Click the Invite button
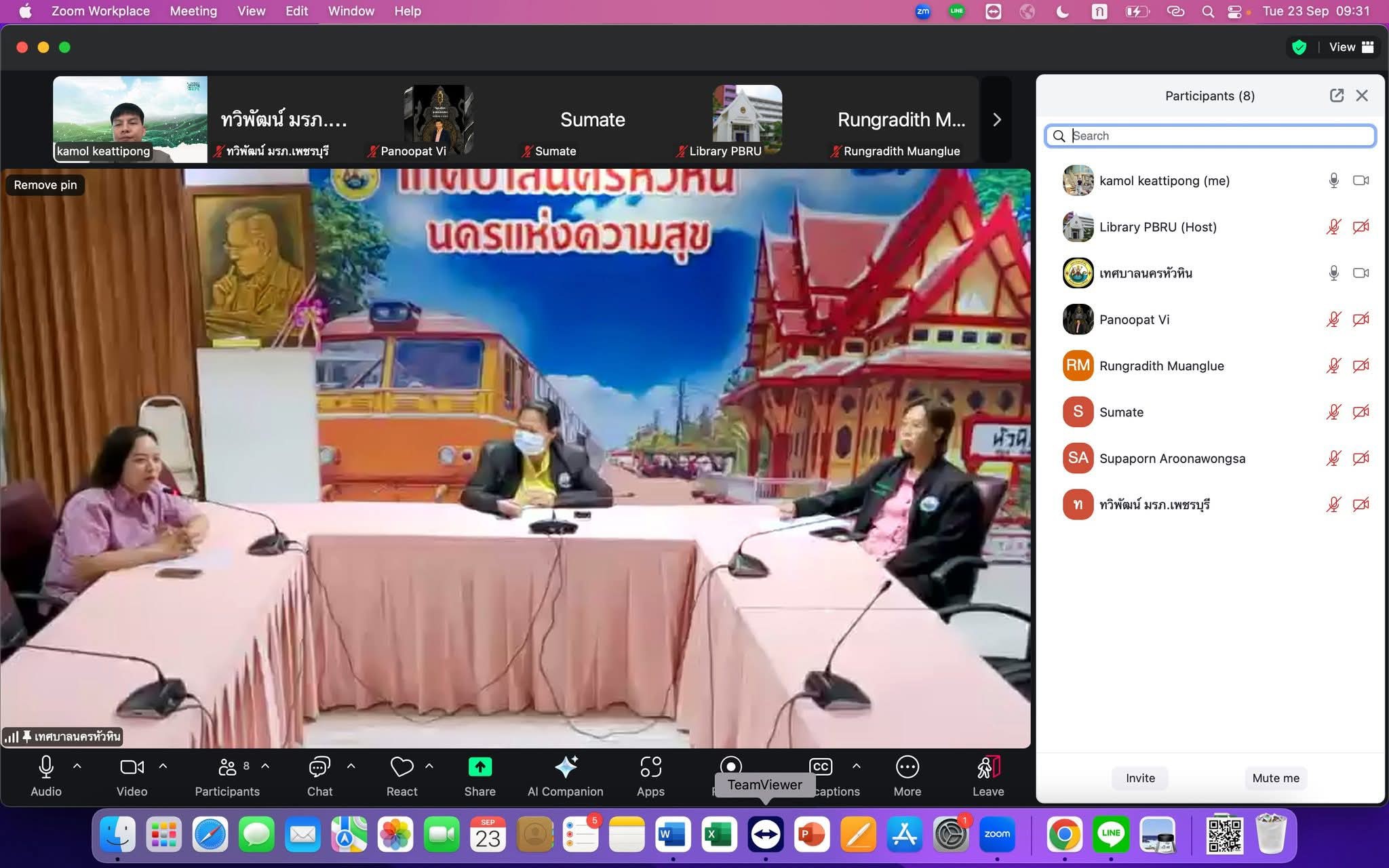Viewport: 1389px width, 868px height. [x=1140, y=778]
